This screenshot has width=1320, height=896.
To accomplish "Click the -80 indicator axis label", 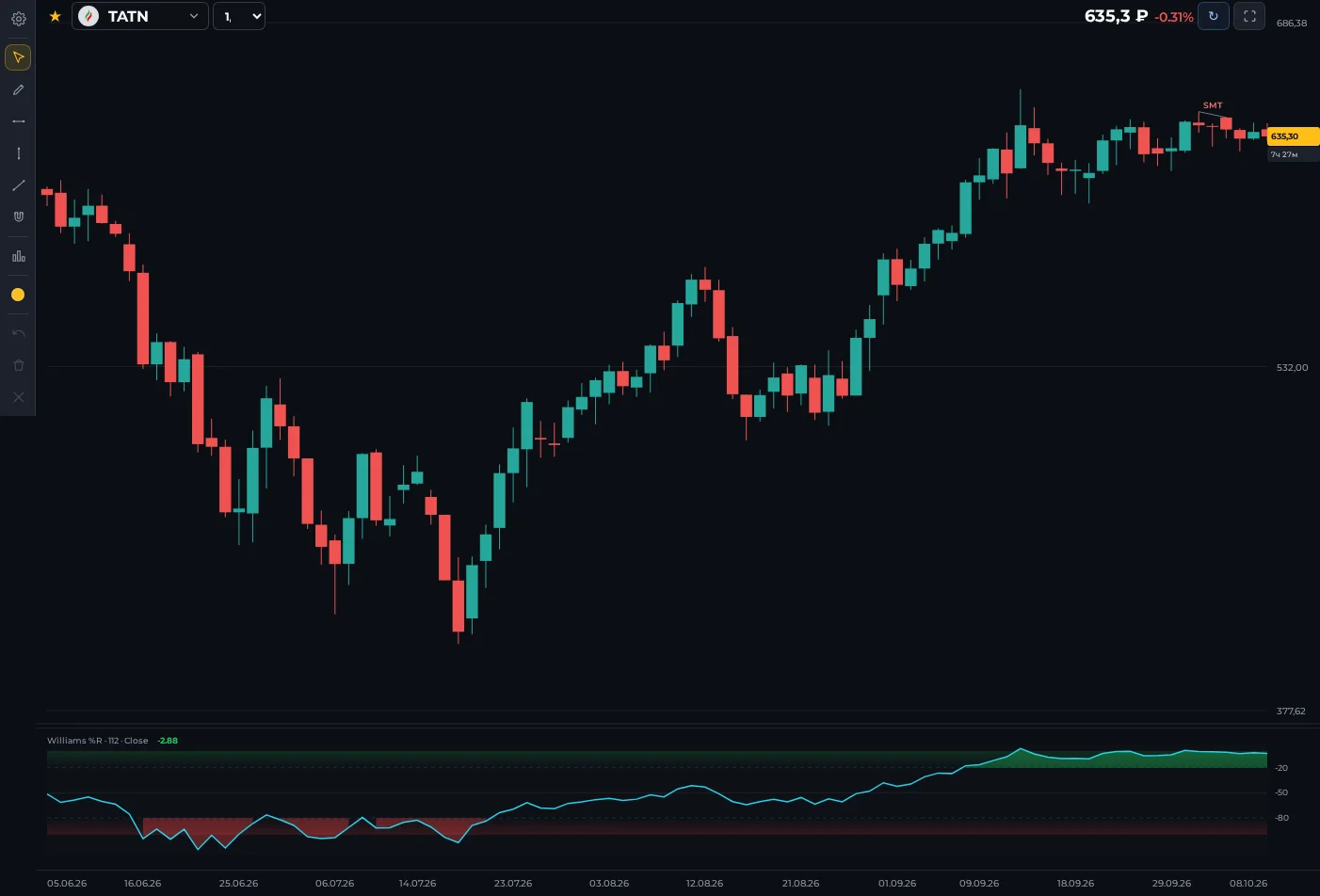I will click(x=1281, y=818).
